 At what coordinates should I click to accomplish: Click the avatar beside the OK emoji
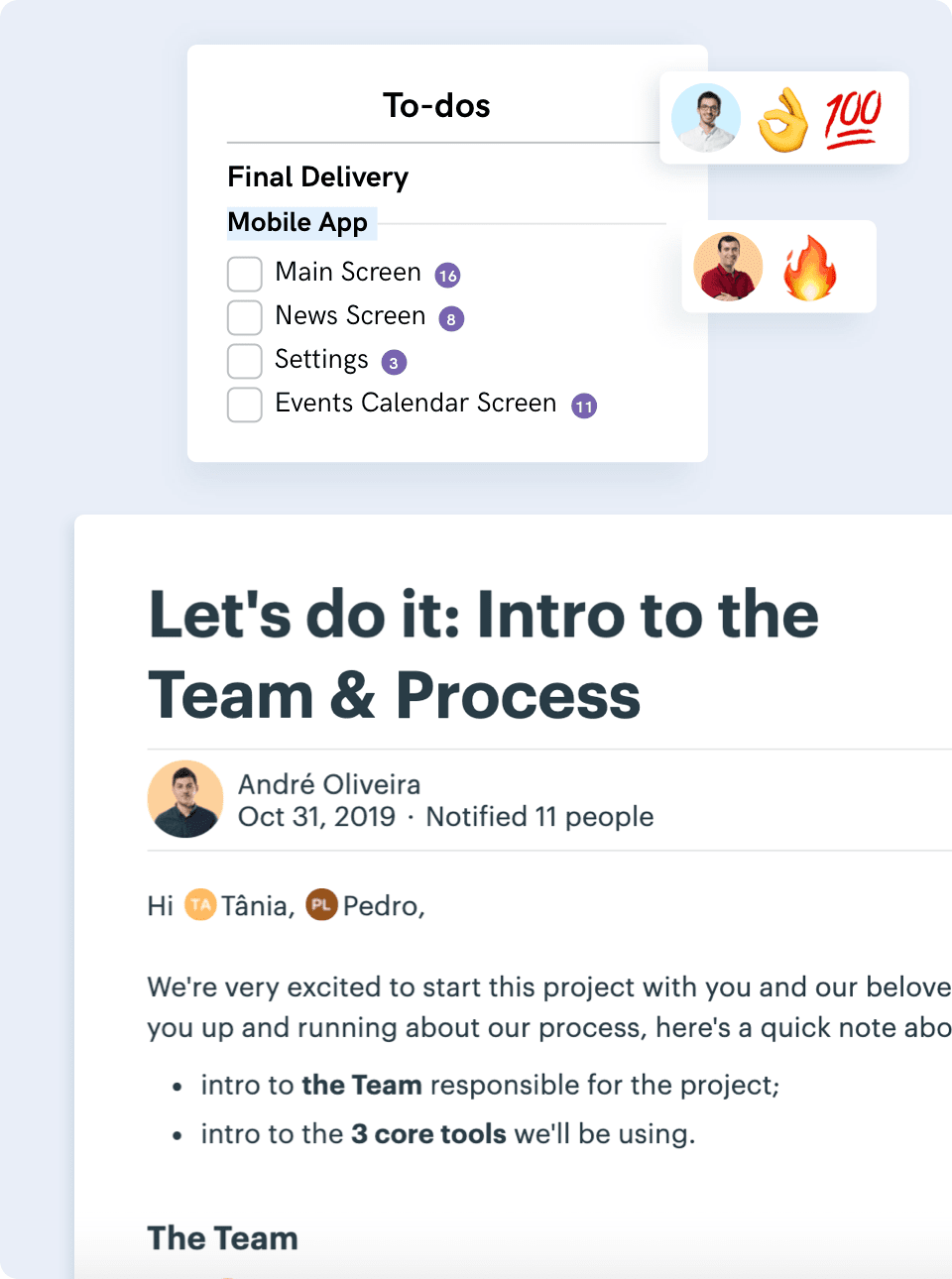[x=706, y=118]
